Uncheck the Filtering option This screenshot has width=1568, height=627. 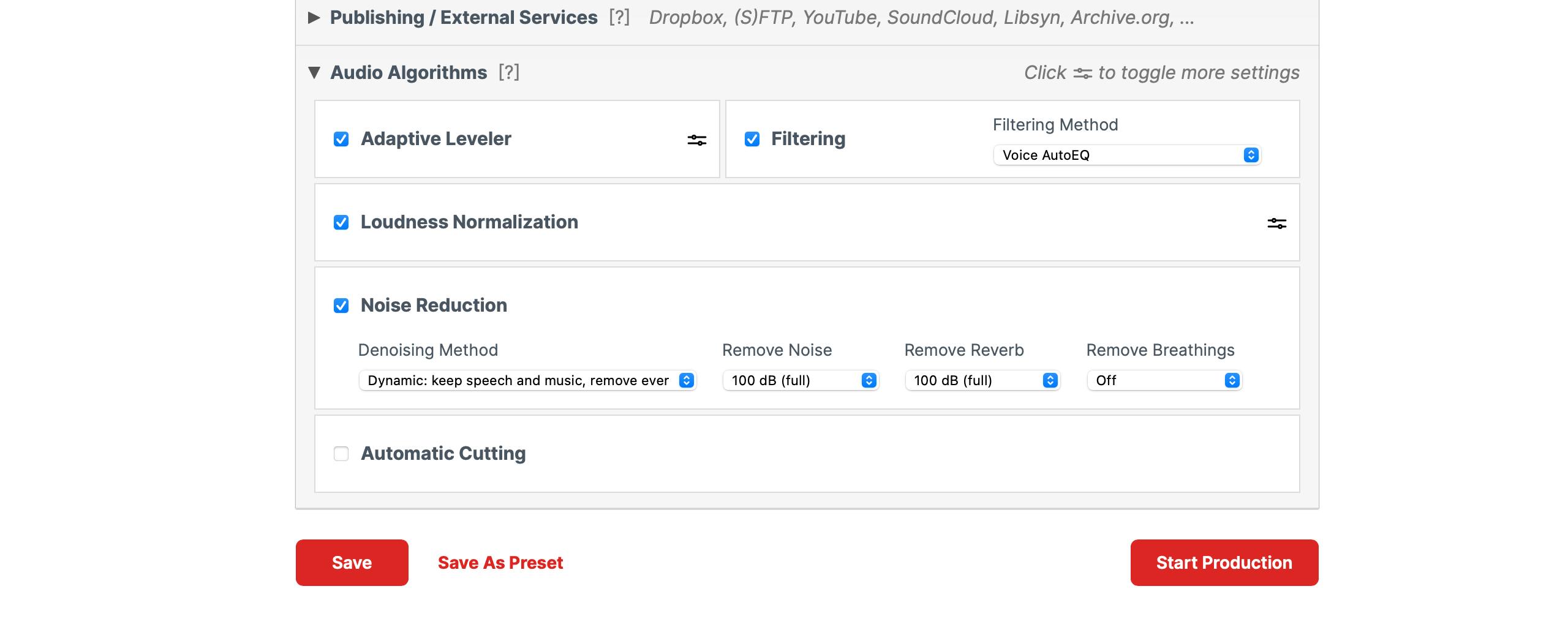tap(752, 139)
